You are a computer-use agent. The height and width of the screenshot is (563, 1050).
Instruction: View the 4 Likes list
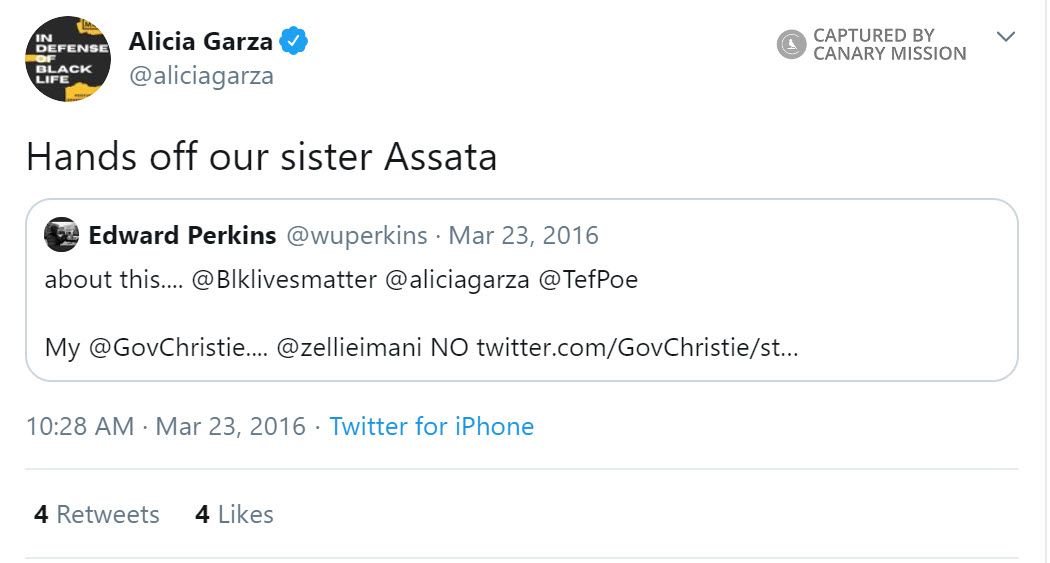coord(234,514)
